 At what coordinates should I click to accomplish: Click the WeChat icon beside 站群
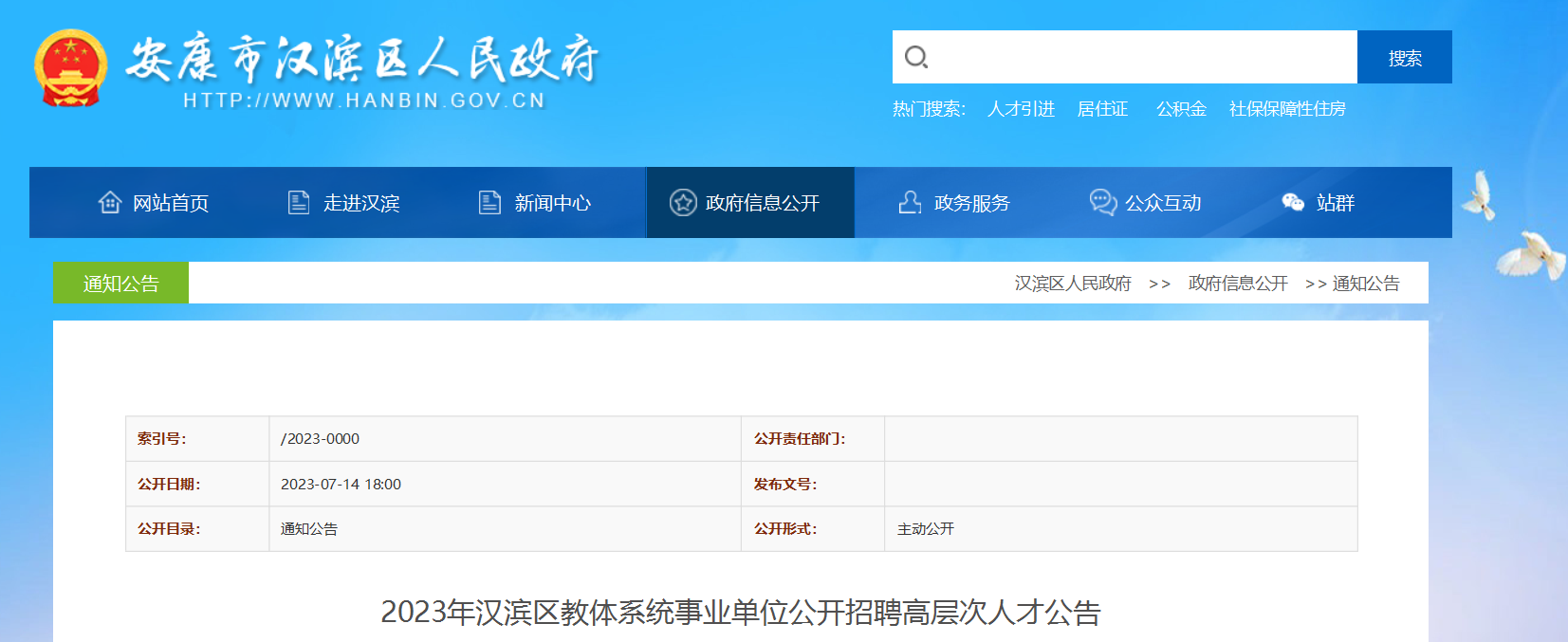(1293, 202)
